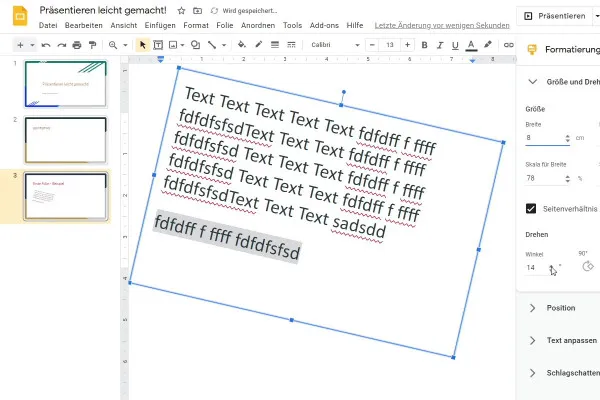Expand the Schlagschatten section

click(532, 373)
